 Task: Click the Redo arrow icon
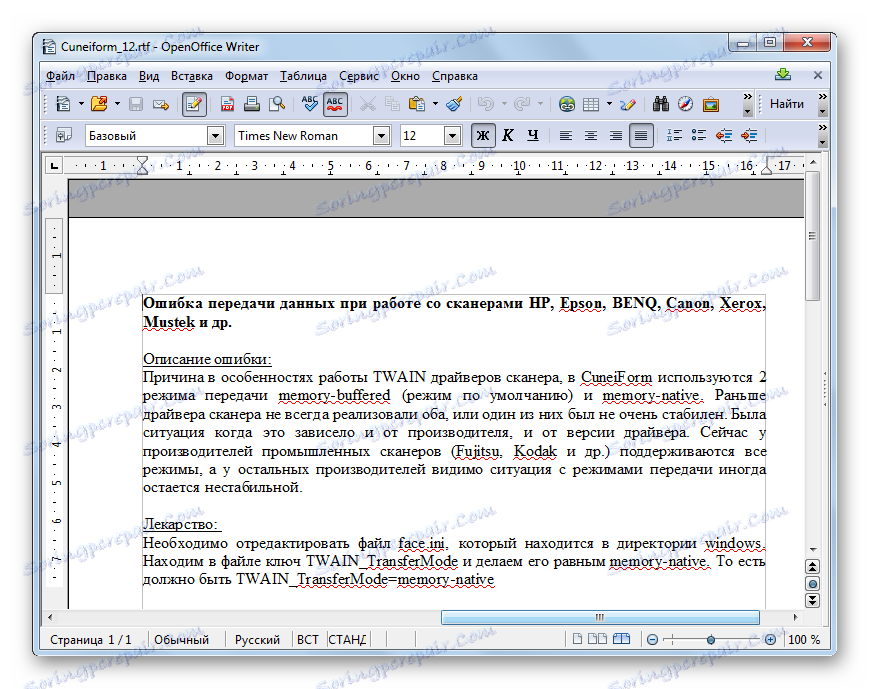click(522, 104)
